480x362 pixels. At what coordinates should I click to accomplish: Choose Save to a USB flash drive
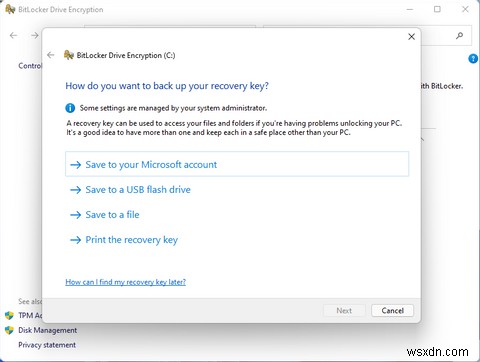coord(138,190)
